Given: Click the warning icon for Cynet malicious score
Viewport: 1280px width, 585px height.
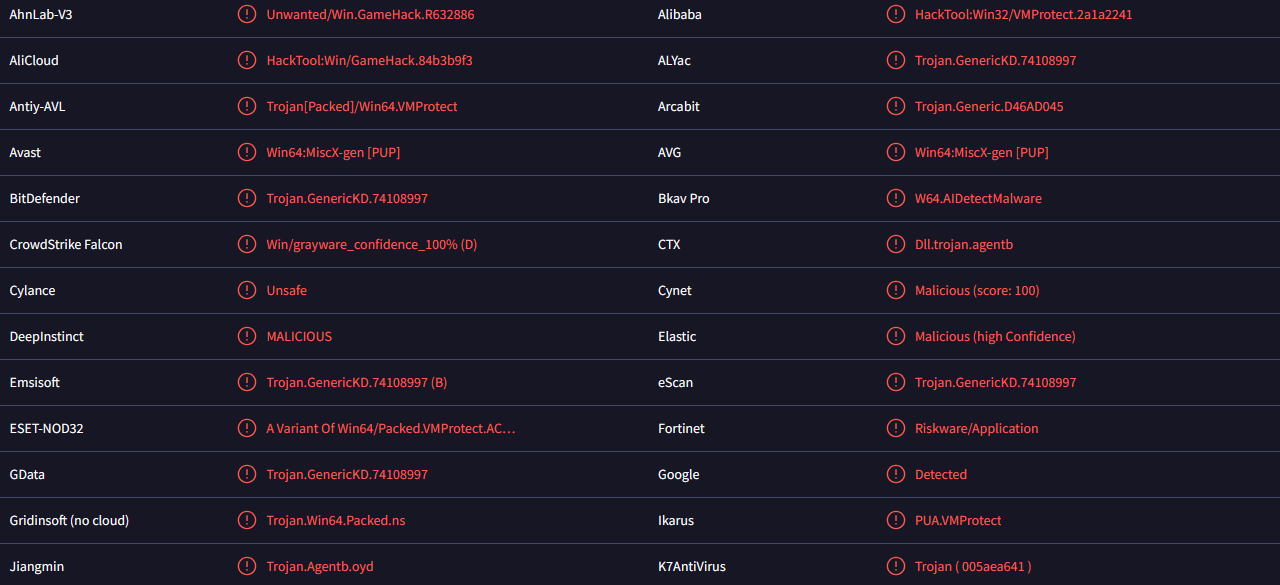Looking at the screenshot, I should click(x=896, y=290).
